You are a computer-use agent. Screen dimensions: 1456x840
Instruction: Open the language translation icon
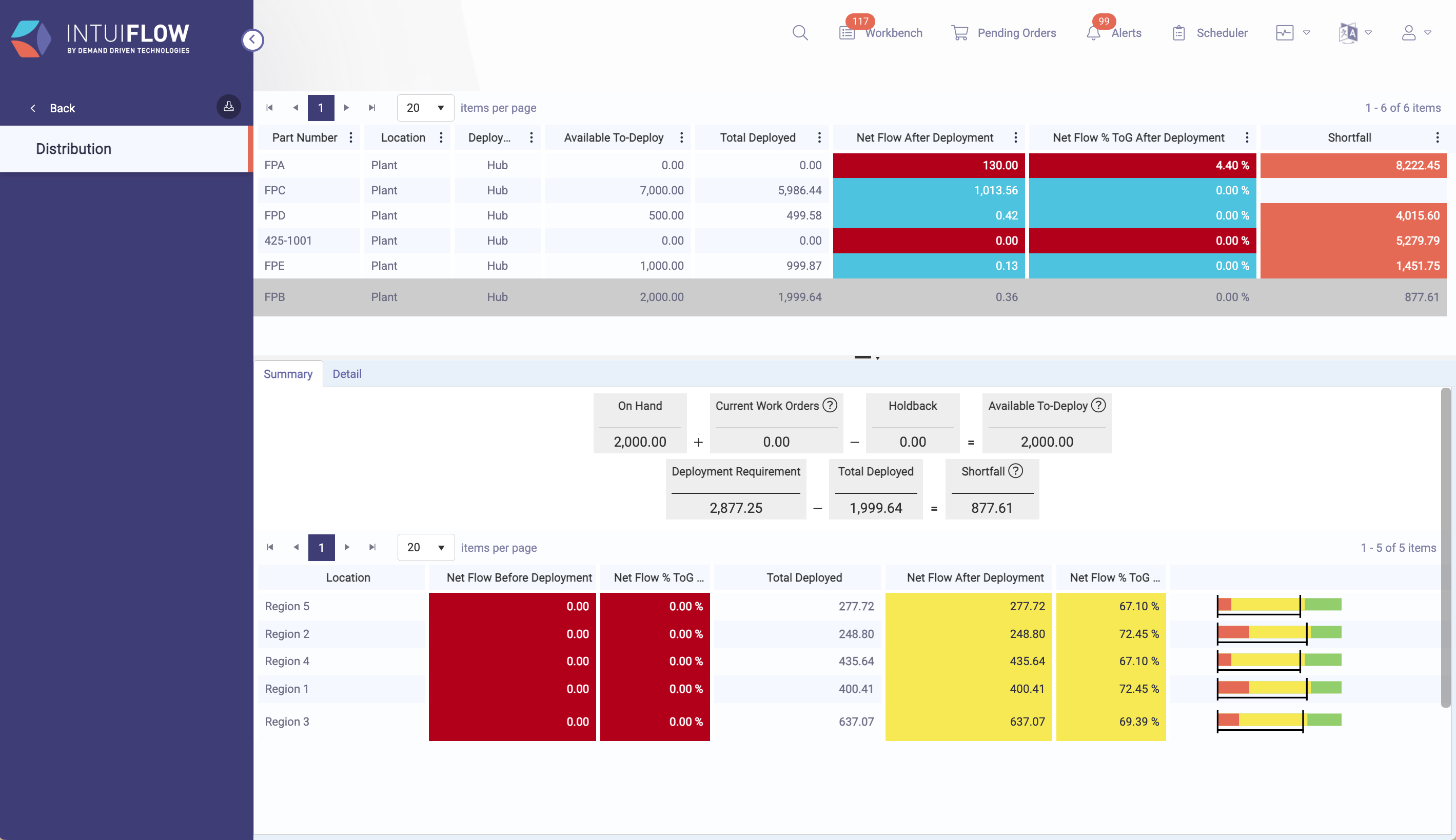tap(1348, 33)
